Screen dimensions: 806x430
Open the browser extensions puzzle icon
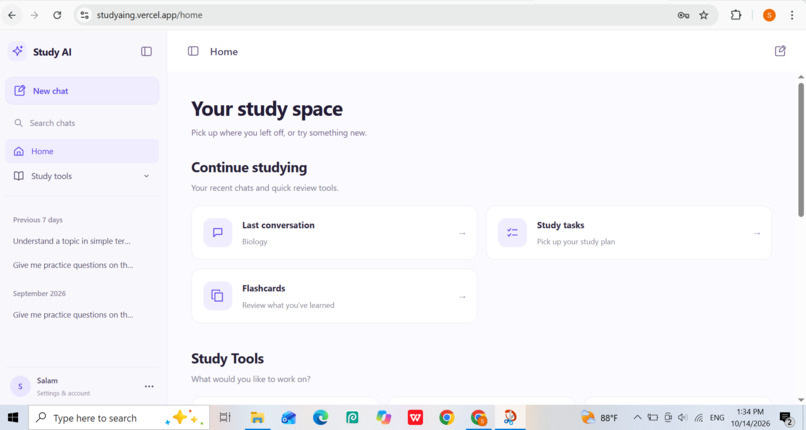[736, 15]
